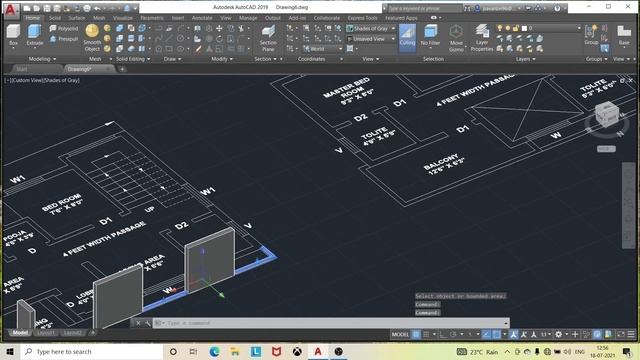
Task: Expand the Modeling panel
Action: 42,59
